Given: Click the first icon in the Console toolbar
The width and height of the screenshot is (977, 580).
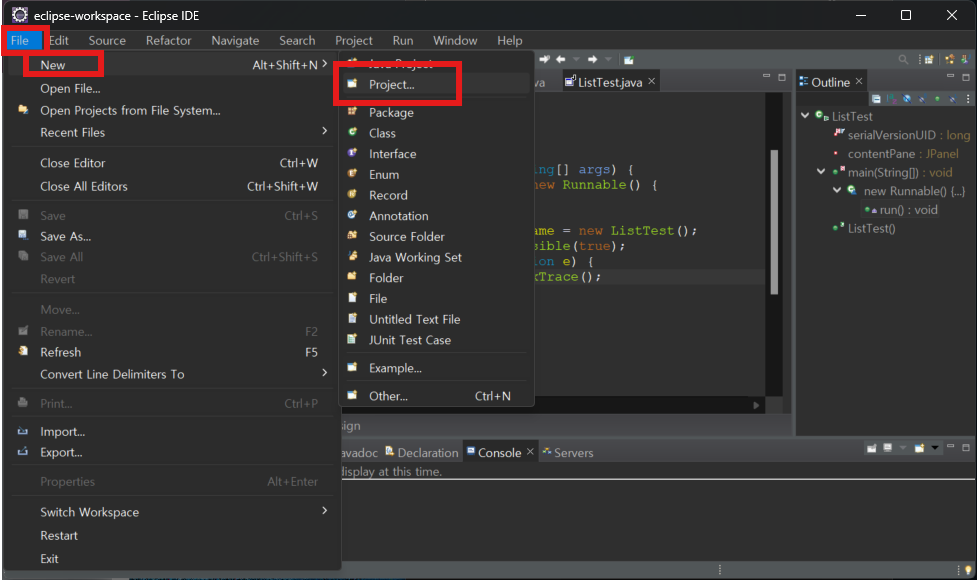Looking at the screenshot, I should pos(872,448).
